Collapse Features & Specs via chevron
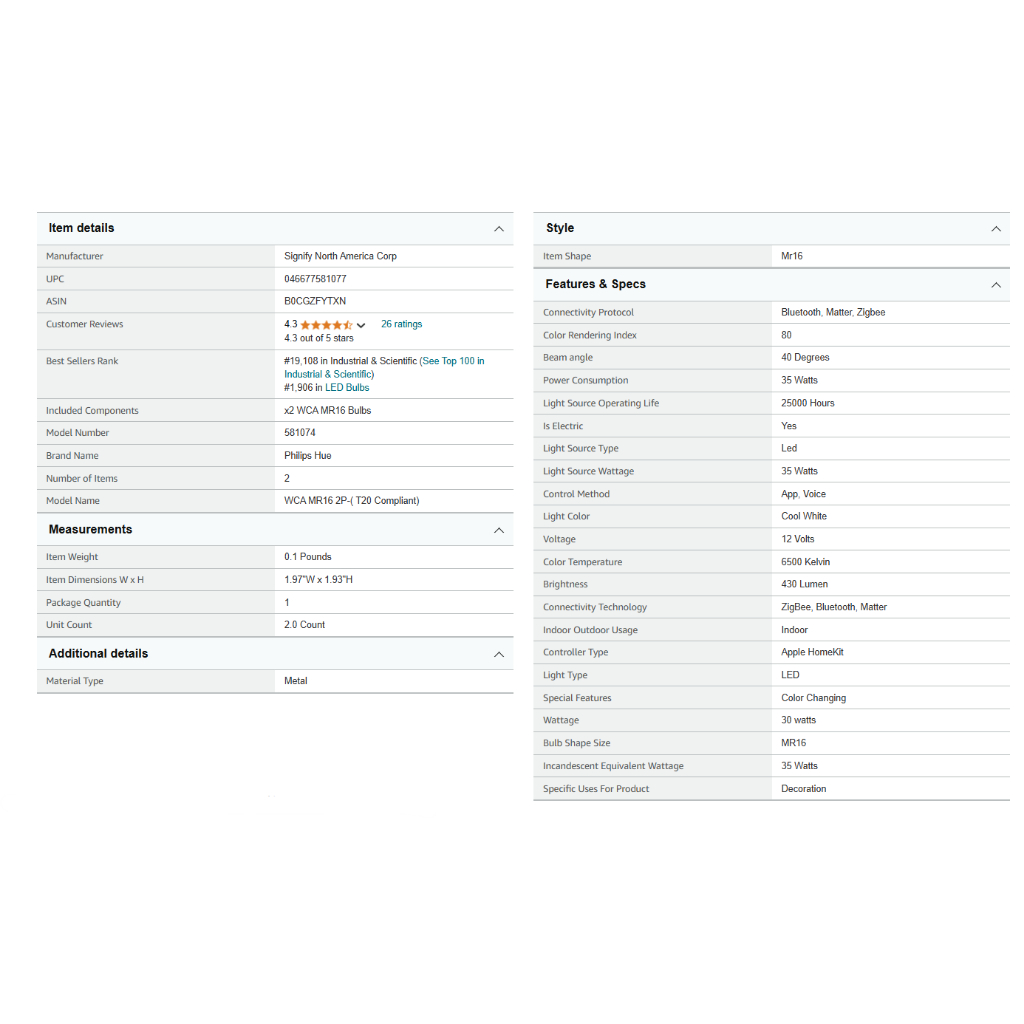This screenshot has width=1024, height=1024. coord(995,285)
